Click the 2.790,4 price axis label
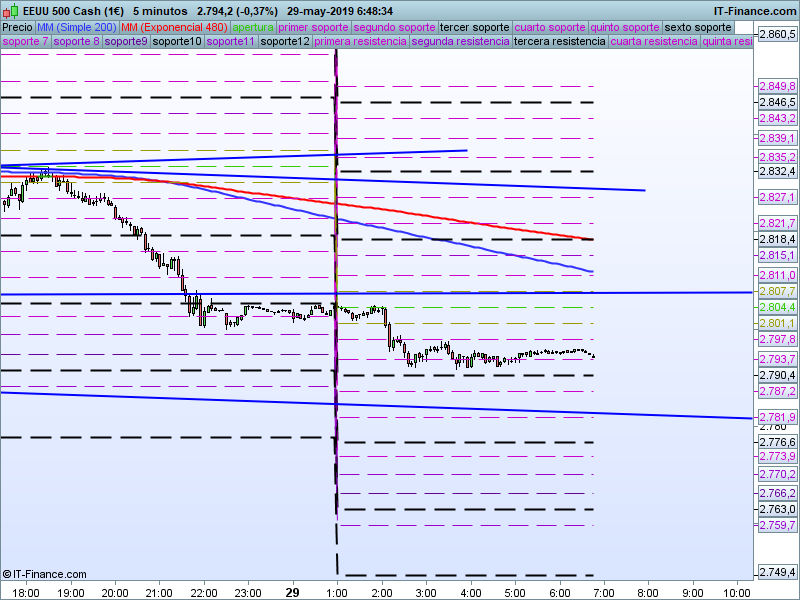Image resolution: width=800 pixels, height=600 pixels. tap(777, 375)
